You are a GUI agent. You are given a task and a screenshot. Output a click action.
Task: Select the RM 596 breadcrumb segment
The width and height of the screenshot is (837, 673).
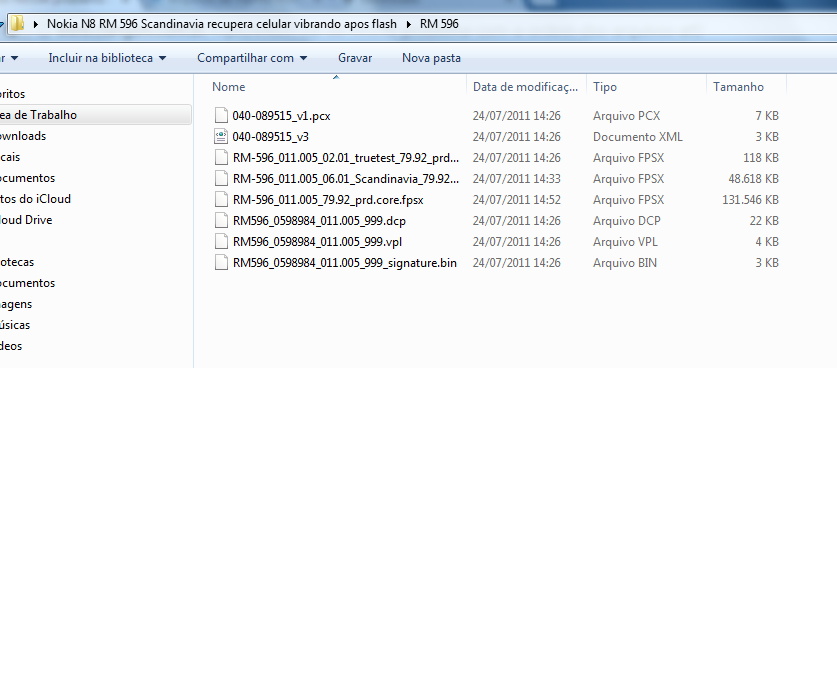[439, 24]
